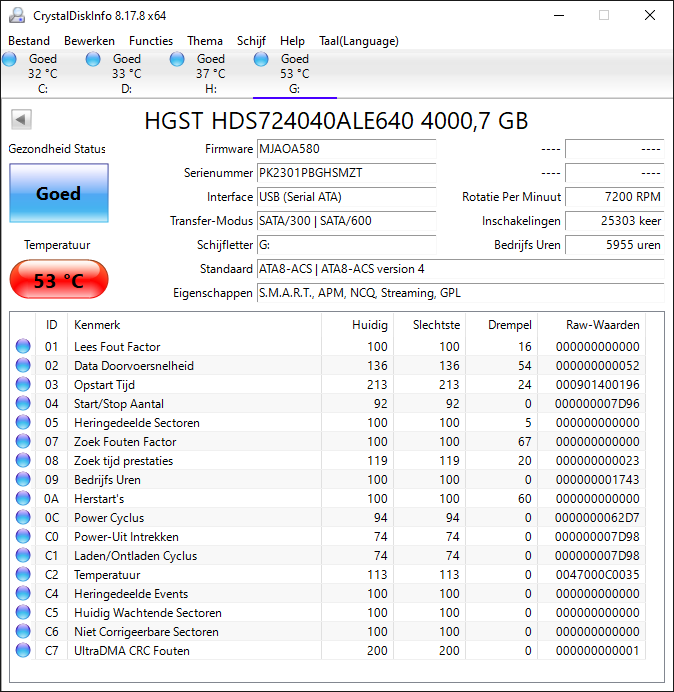Click the previous disk arrow button
The image size is (674, 692).
tap(21, 119)
